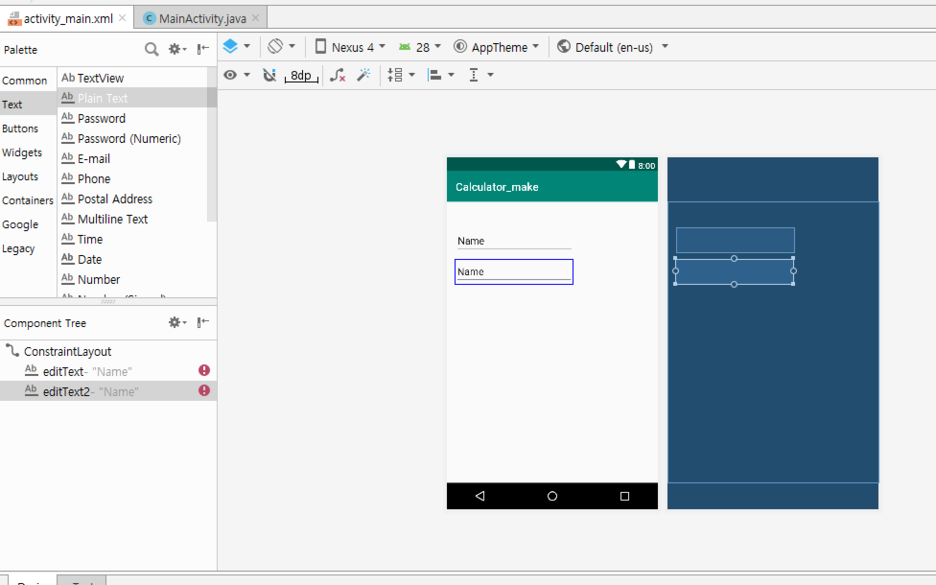Change locale Default (en-us)
This screenshot has width=936, height=585.
tap(612, 47)
